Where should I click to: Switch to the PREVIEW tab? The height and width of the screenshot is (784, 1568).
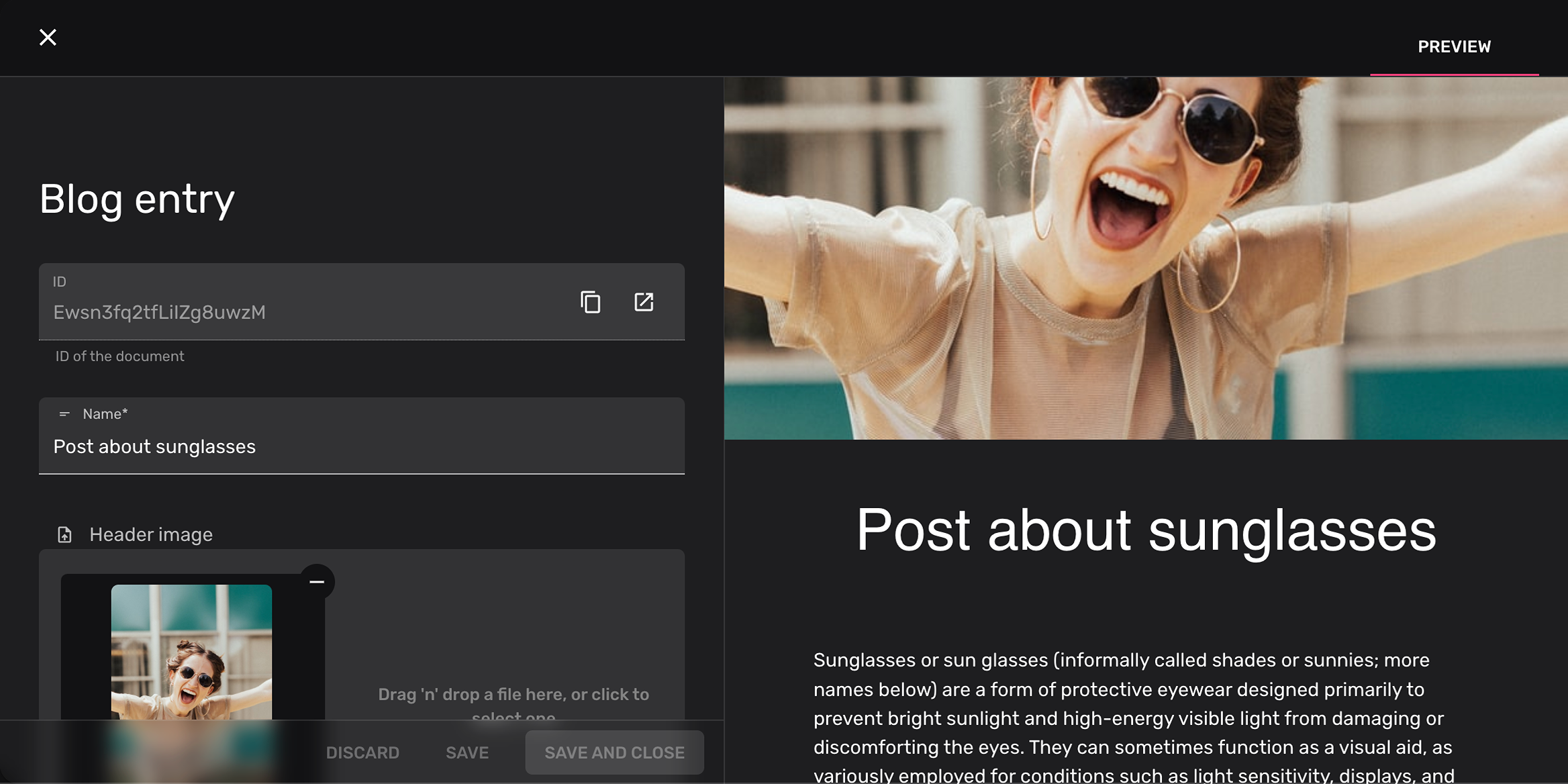tap(1454, 46)
